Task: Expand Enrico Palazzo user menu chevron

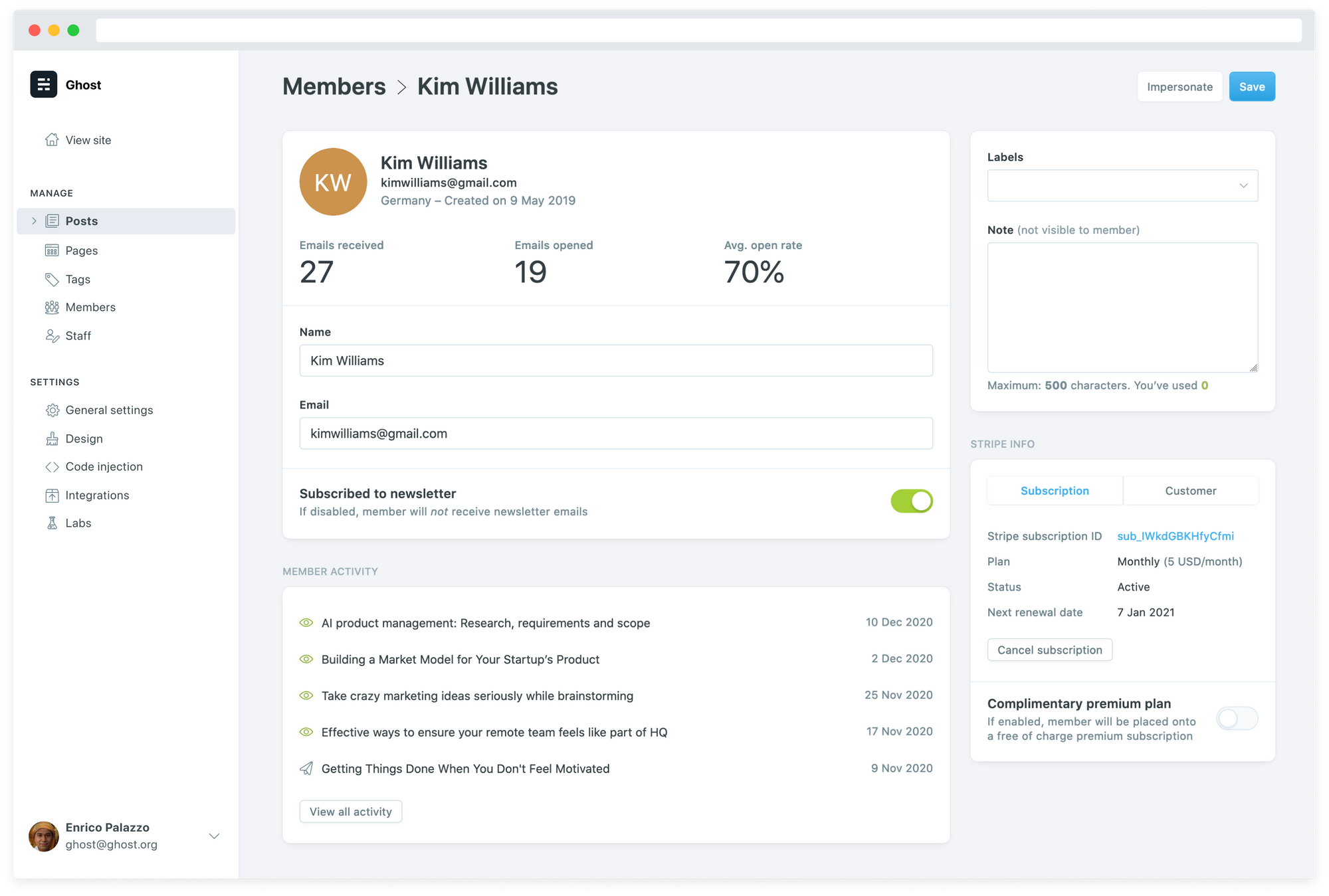Action: pyautogui.click(x=214, y=836)
